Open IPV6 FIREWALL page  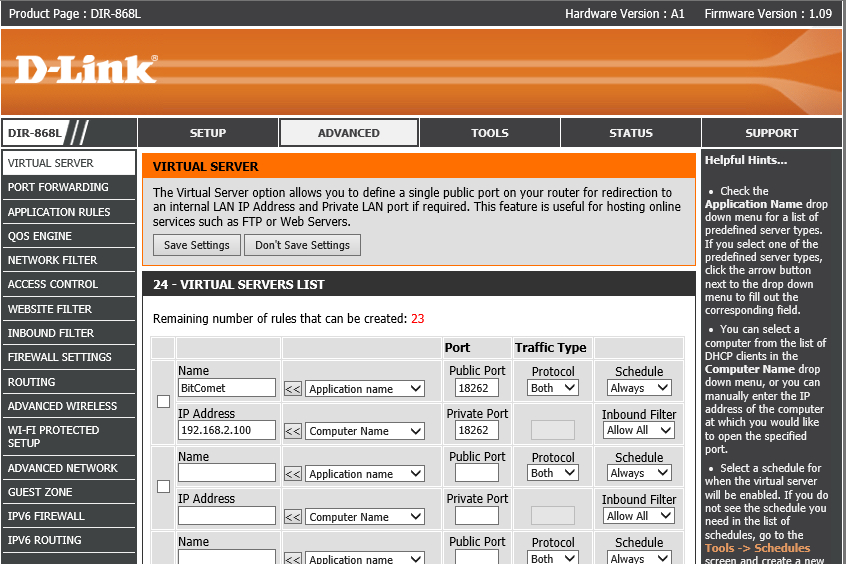[x=69, y=516]
